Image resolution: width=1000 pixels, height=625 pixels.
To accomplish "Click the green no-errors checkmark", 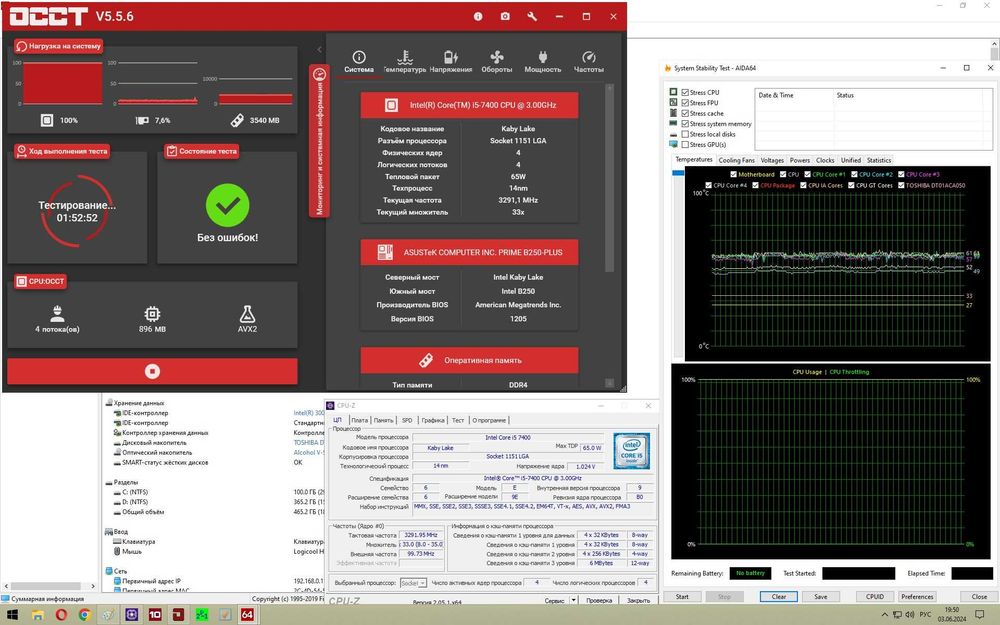I will coord(227,205).
